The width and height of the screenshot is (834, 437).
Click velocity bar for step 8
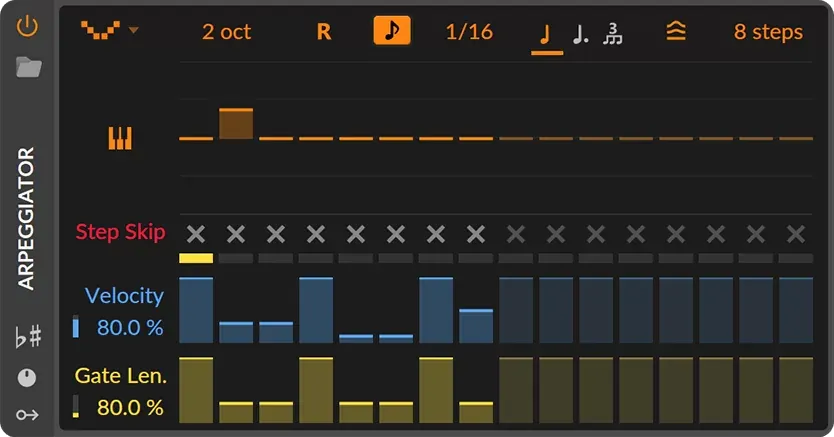tap(476, 326)
